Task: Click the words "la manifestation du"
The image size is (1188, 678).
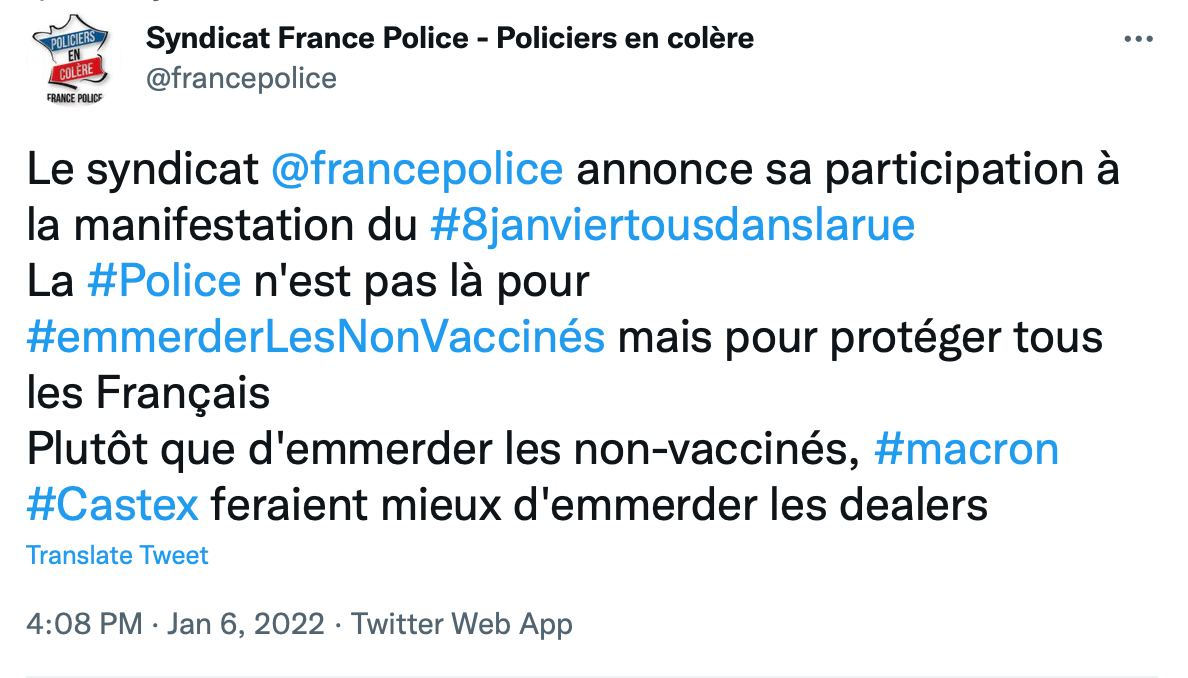Action: (x=222, y=226)
